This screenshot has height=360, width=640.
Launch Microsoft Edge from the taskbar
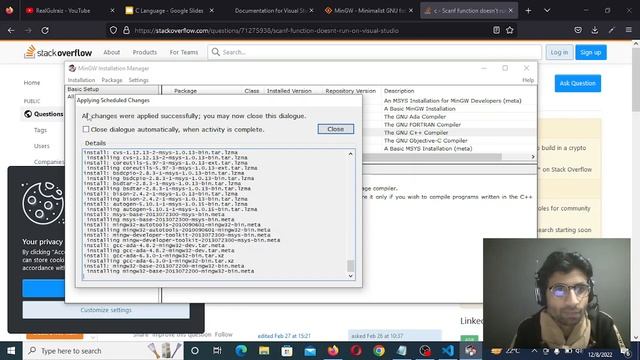click(241, 351)
